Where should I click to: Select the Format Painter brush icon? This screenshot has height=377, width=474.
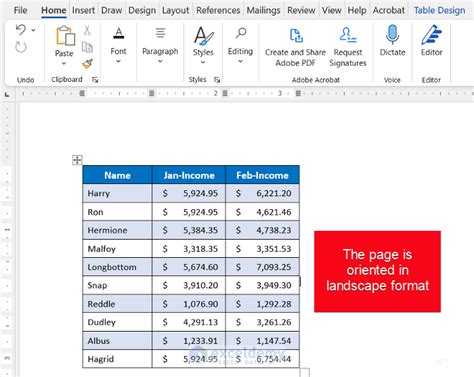click(x=87, y=64)
